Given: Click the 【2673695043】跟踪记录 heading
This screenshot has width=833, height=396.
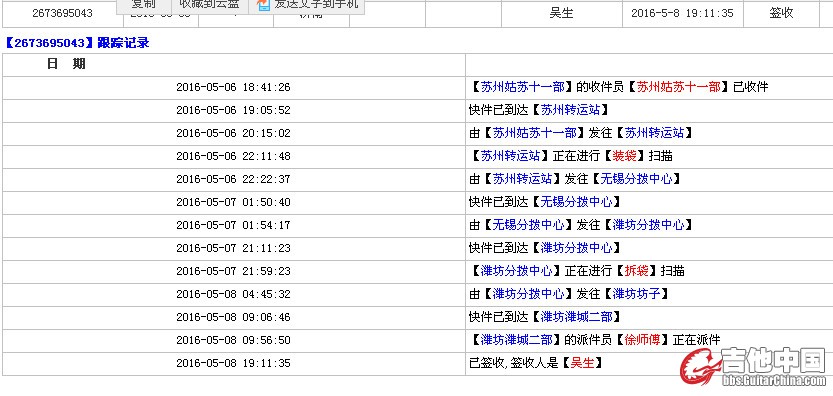Looking at the screenshot, I should coord(76,43).
